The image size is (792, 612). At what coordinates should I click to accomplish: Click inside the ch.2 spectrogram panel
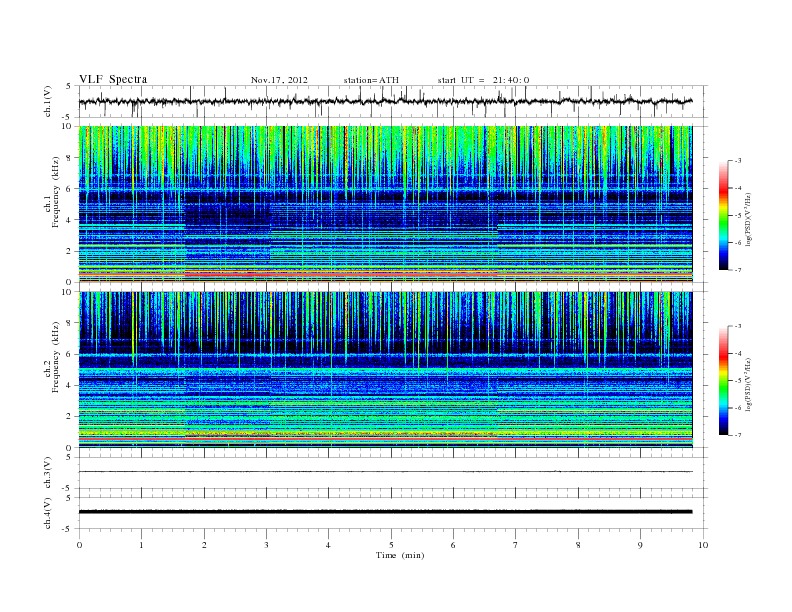coord(385,369)
